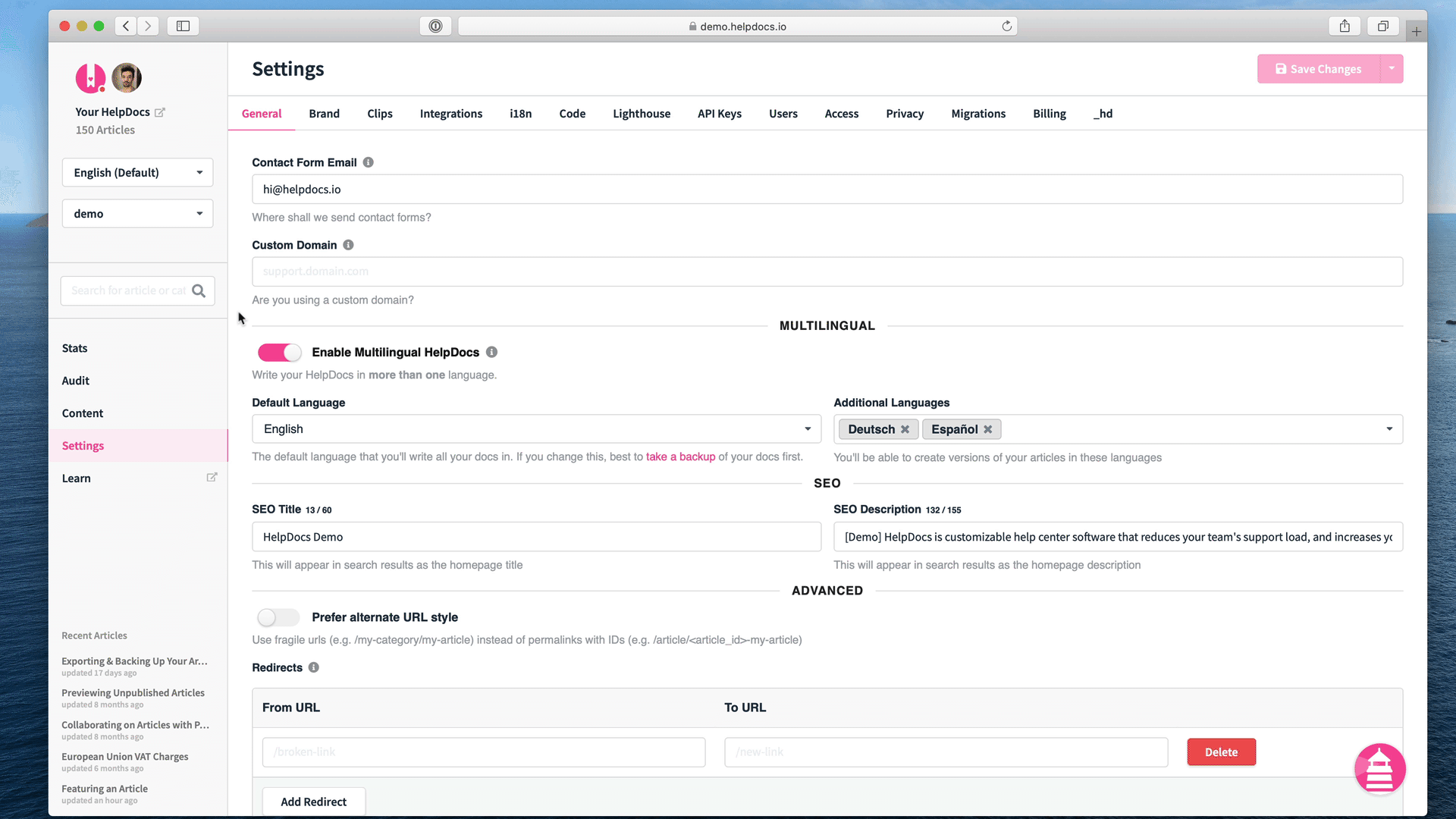1456x819 pixels.
Task: Switch to the Users tab
Action: pos(783,114)
